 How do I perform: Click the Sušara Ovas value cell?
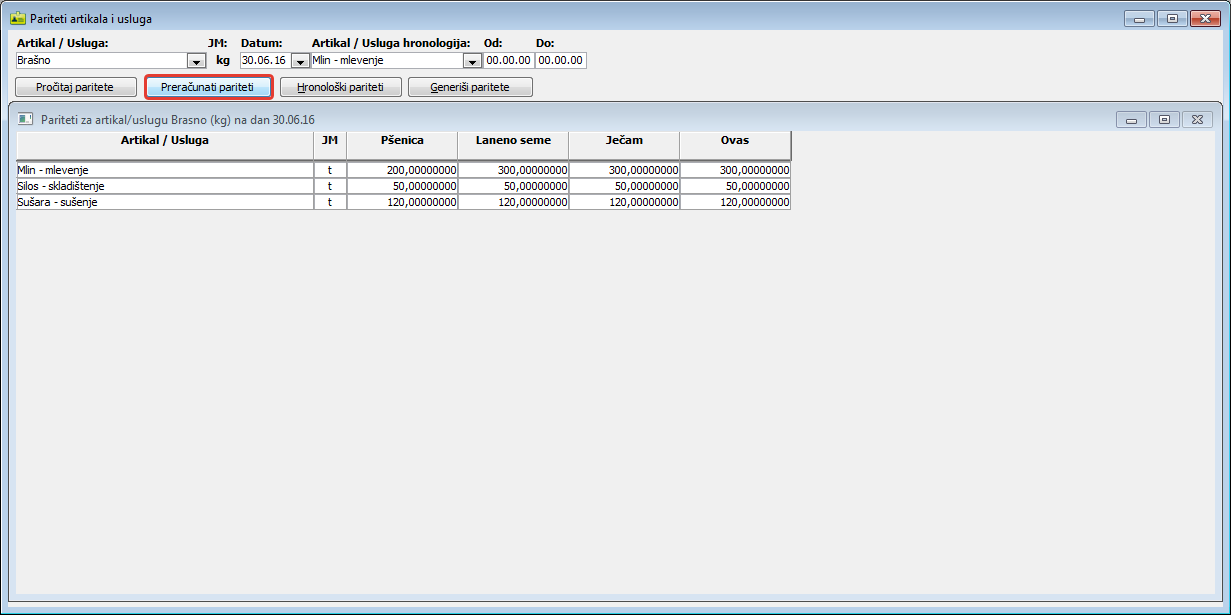click(735, 202)
